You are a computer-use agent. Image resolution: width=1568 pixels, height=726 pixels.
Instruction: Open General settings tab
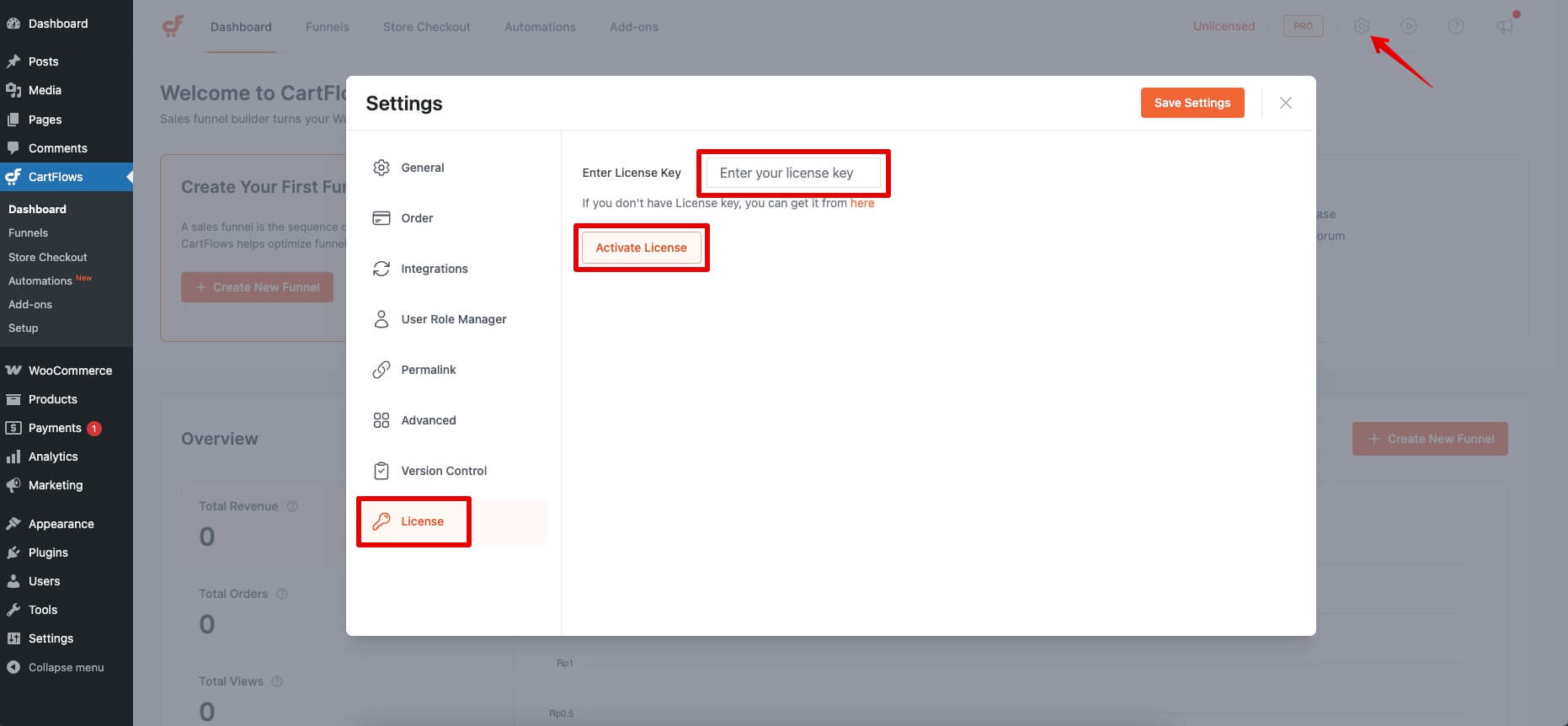(422, 168)
